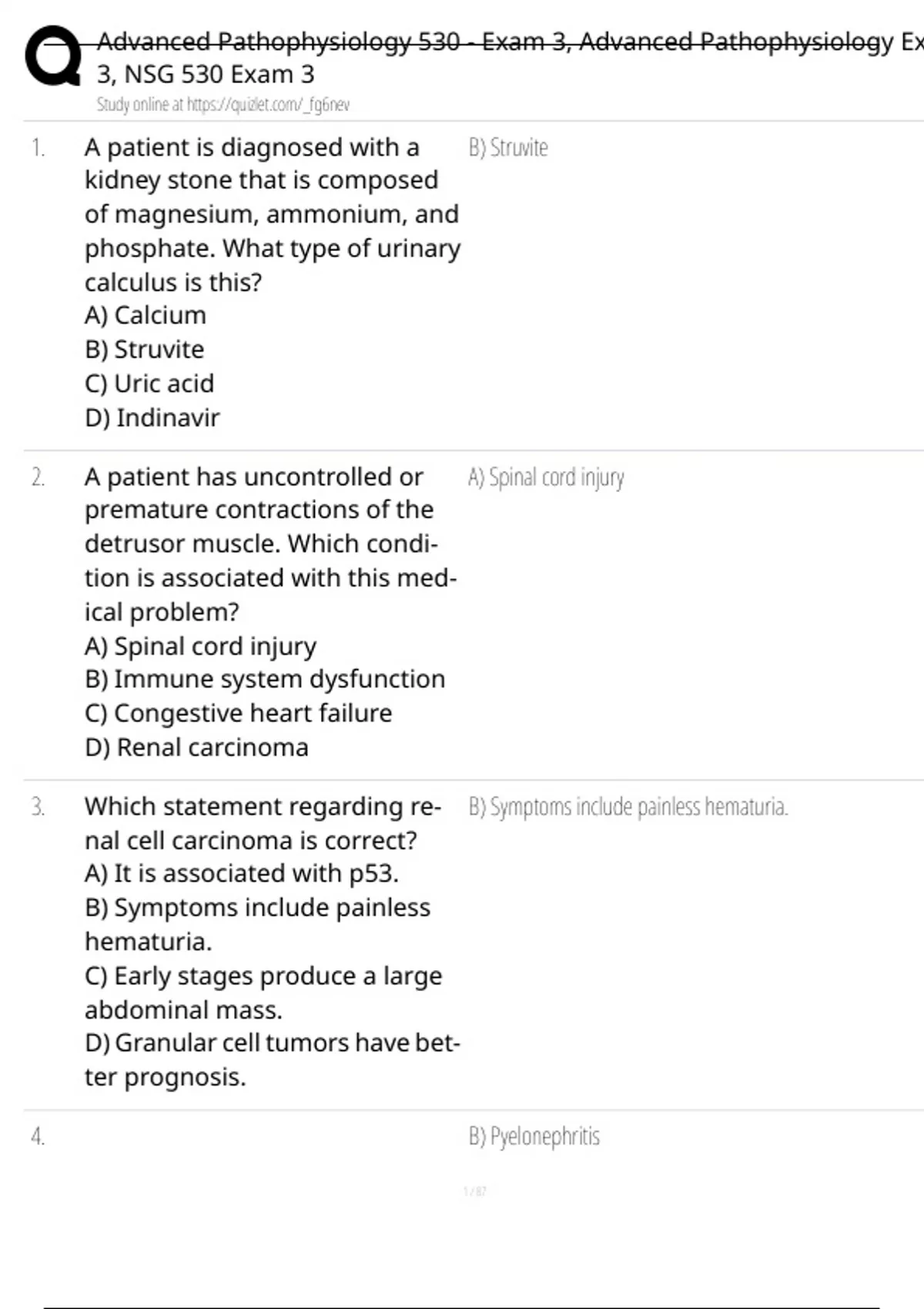The width and height of the screenshot is (924, 1309).
Task: Select option D) Indinavir
Action: pos(152,417)
